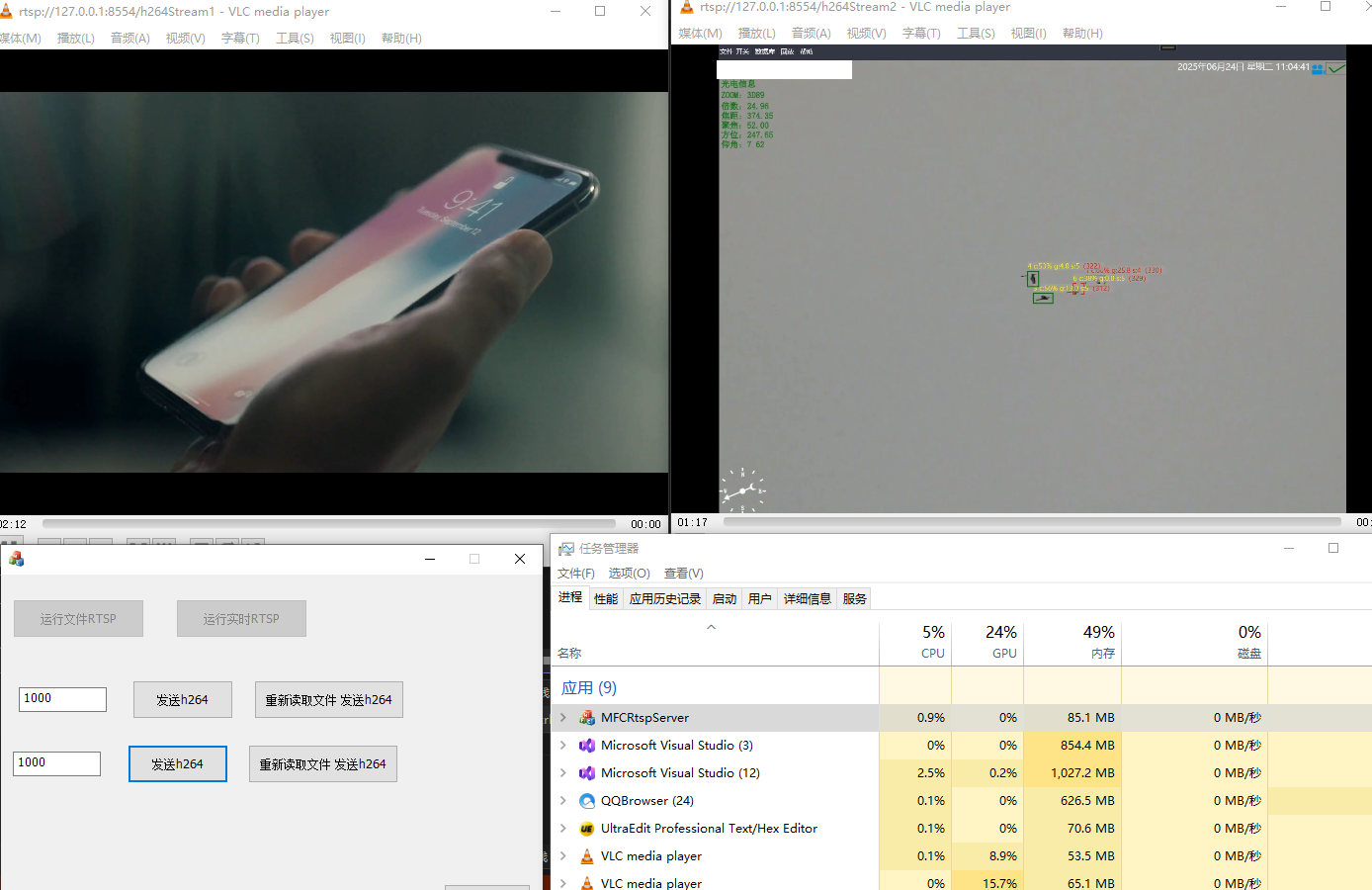
Task: Click the MFC dialog's application icon in its title bar
Action: pyautogui.click(x=16, y=559)
